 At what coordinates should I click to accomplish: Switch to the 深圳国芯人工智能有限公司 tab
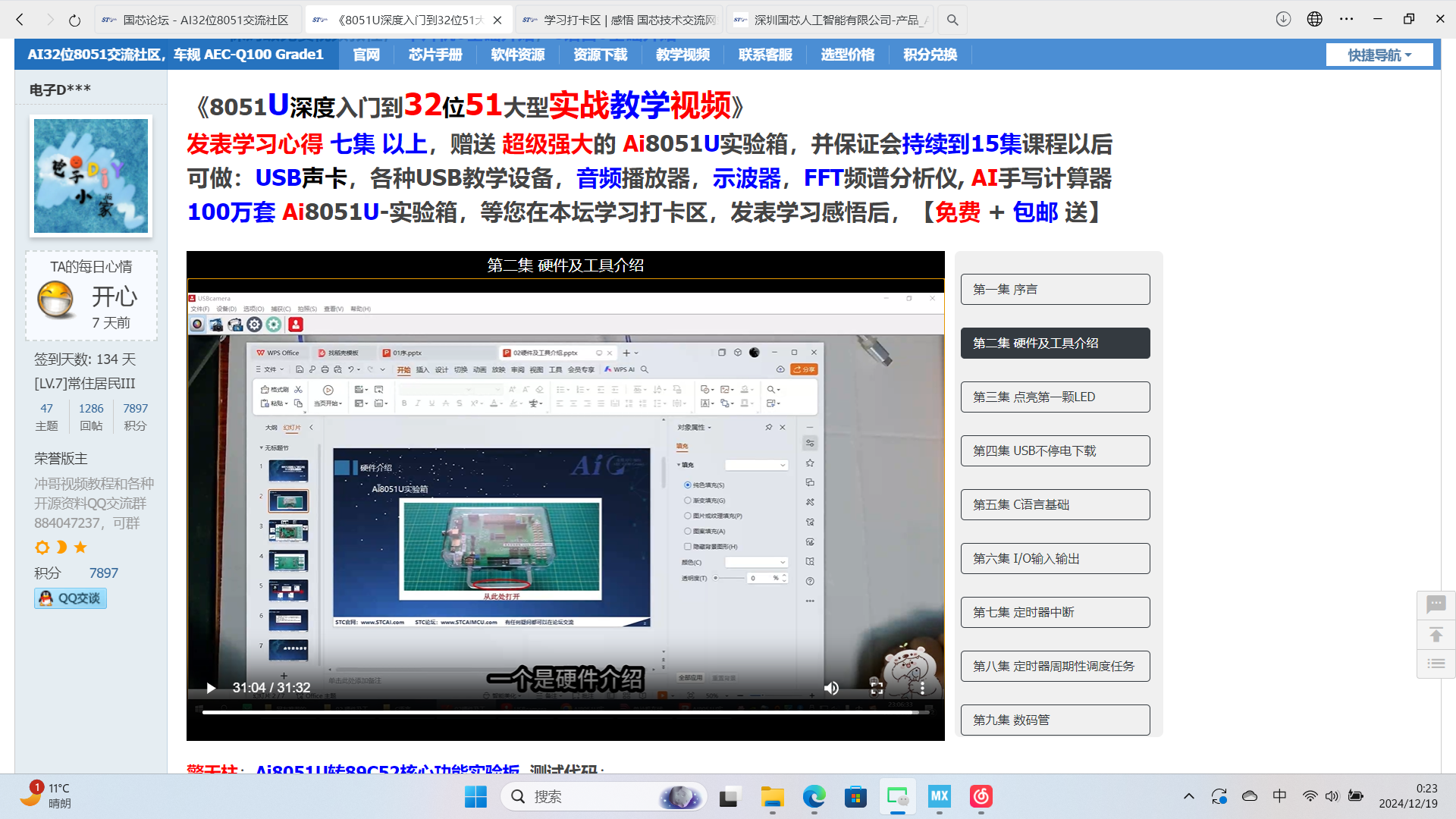click(x=830, y=20)
